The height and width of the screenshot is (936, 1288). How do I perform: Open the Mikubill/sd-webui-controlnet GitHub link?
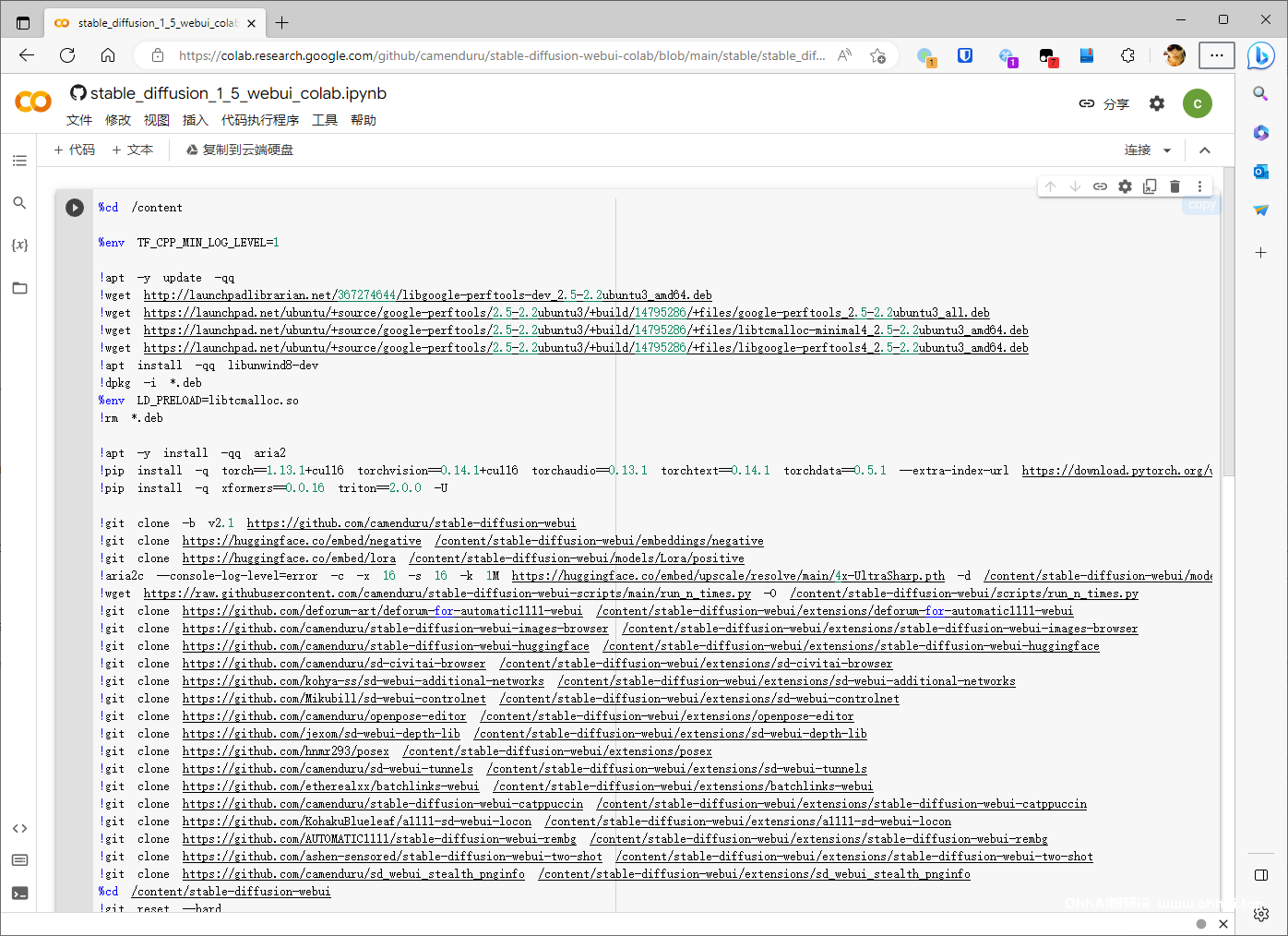[334, 699]
